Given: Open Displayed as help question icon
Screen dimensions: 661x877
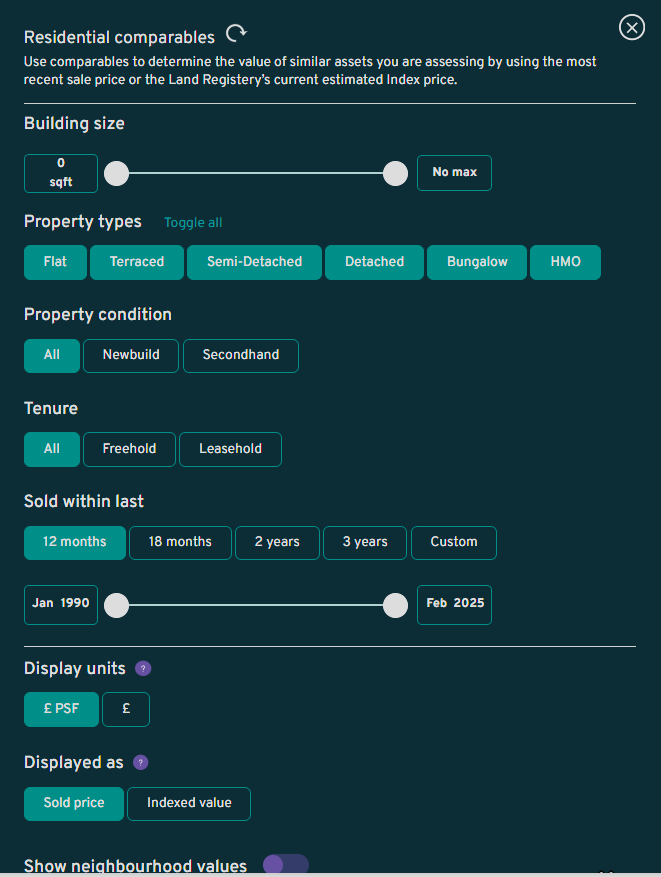Looking at the screenshot, I should (141, 762).
